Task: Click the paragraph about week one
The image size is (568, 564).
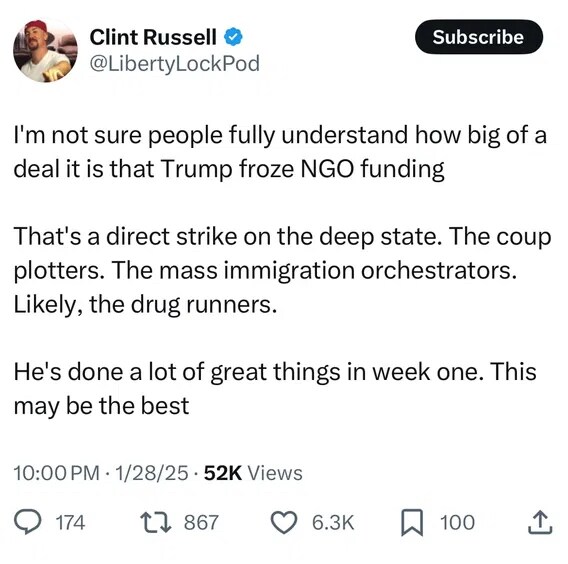Action: [x=275, y=389]
